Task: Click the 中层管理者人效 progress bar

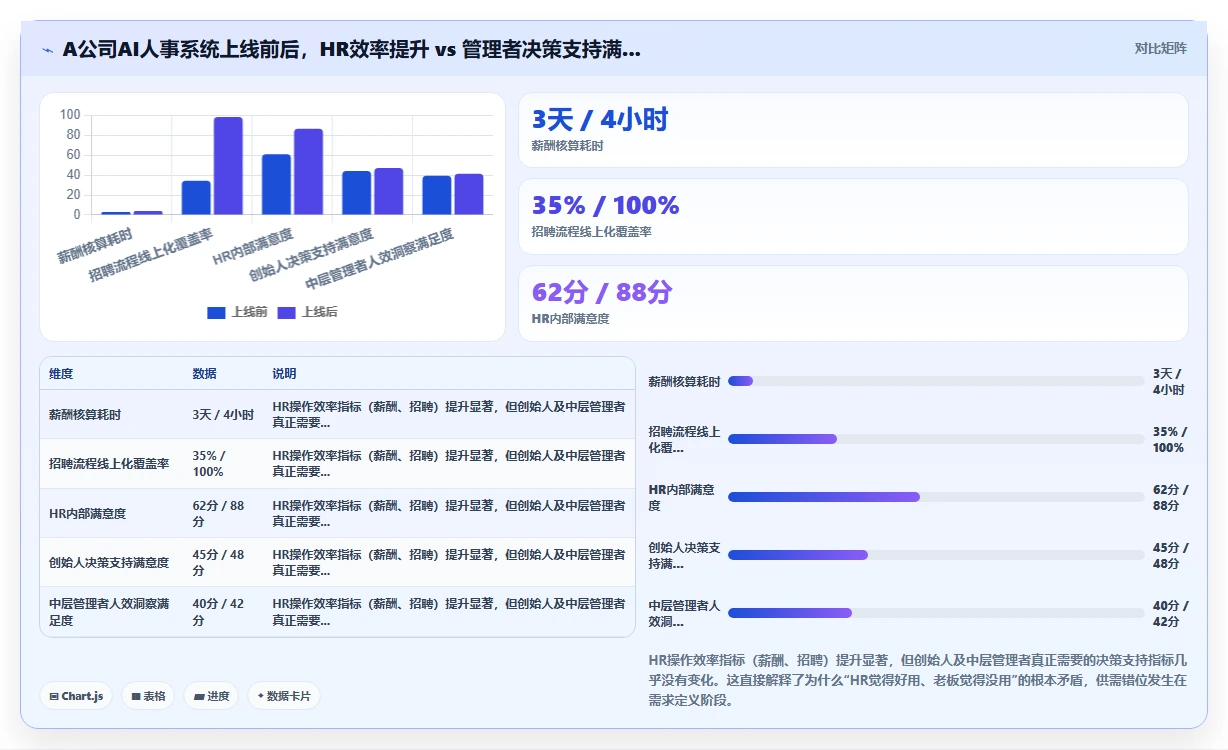Action: [x=936, y=613]
